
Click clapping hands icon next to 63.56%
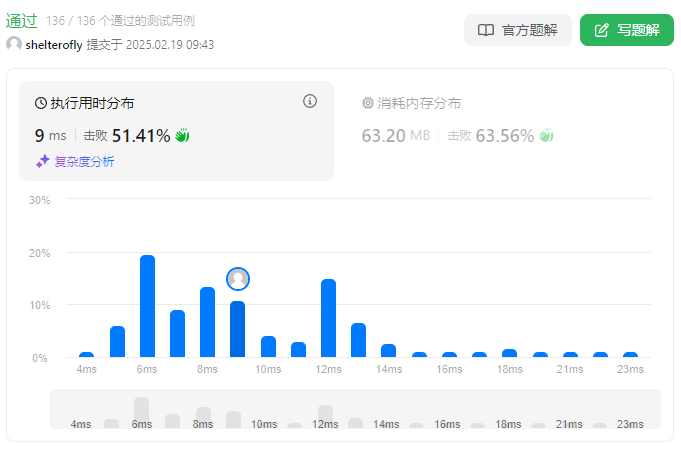[x=546, y=136]
